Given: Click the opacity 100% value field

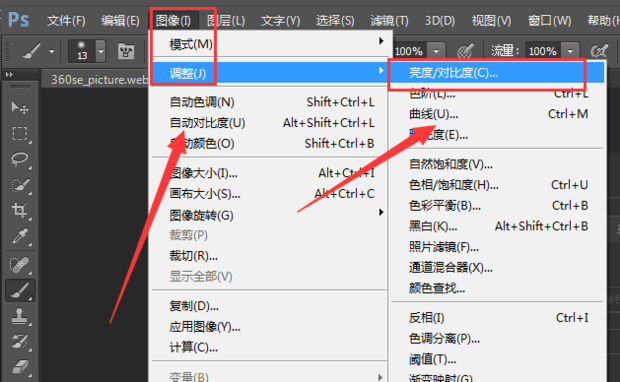Looking at the screenshot, I should point(409,51).
